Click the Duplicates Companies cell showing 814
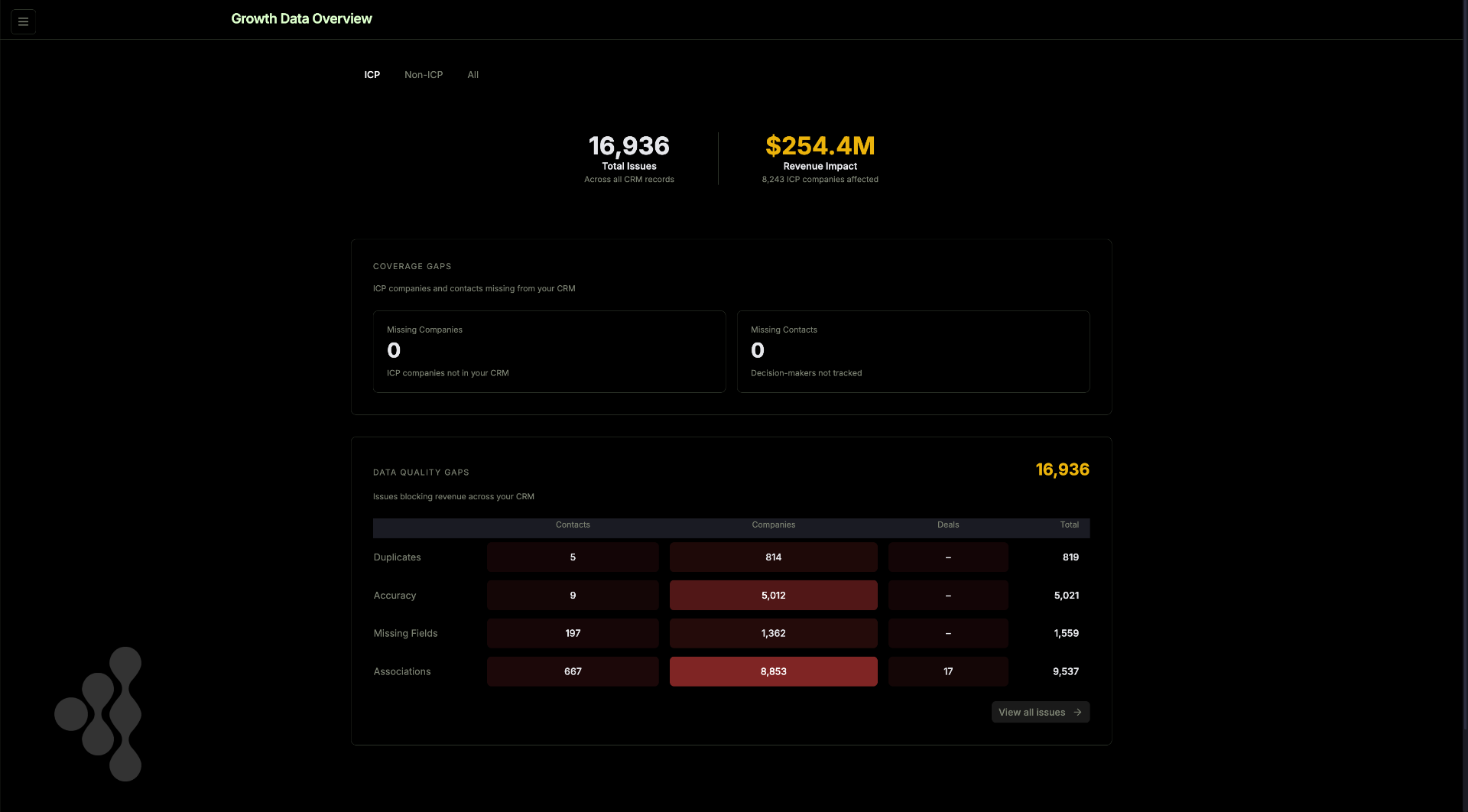 774,557
